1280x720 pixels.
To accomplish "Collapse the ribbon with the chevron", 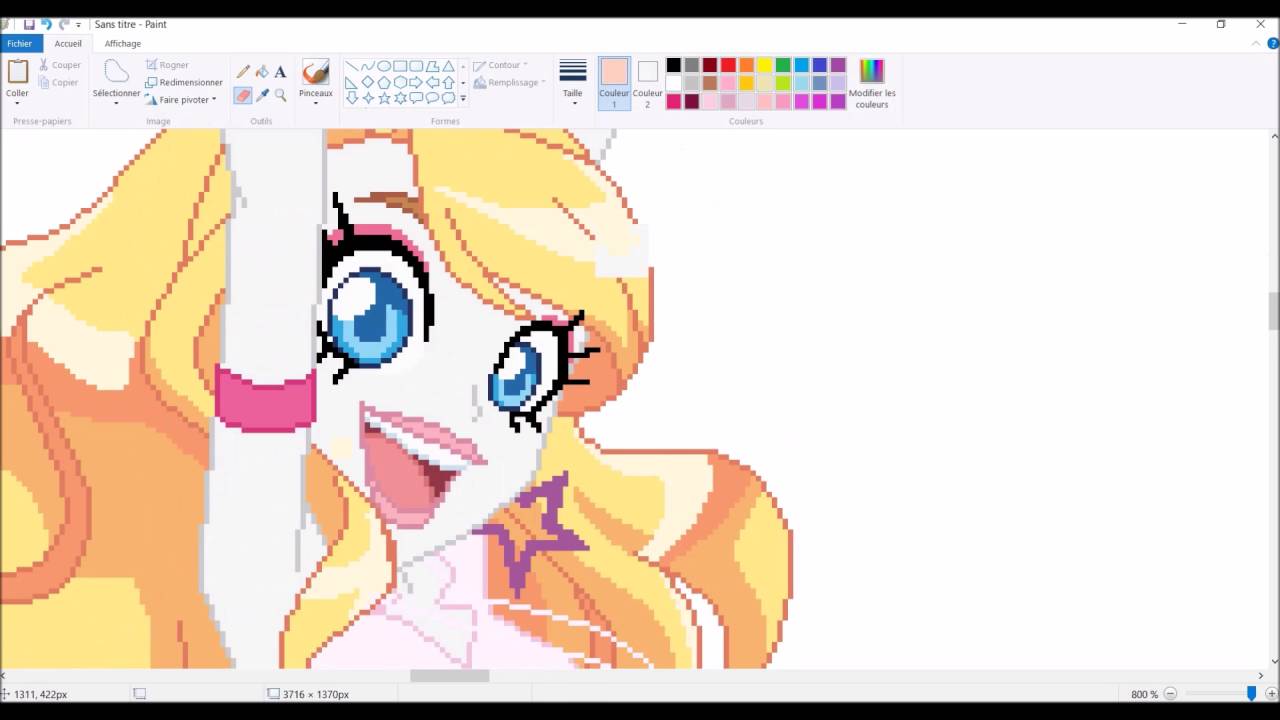I will coord(1256,43).
